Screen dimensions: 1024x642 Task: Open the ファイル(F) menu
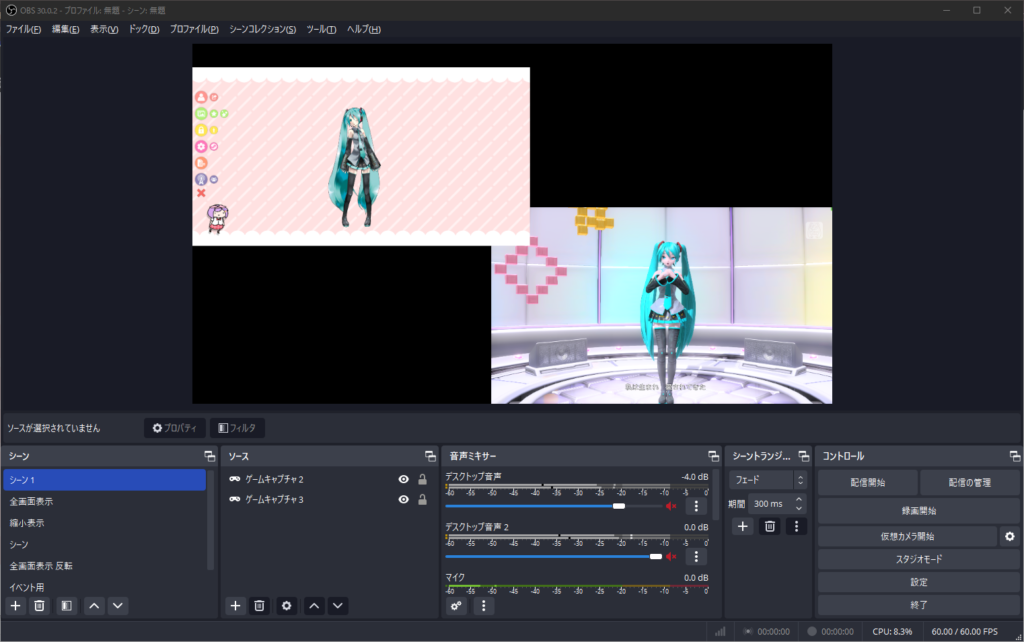coord(23,29)
